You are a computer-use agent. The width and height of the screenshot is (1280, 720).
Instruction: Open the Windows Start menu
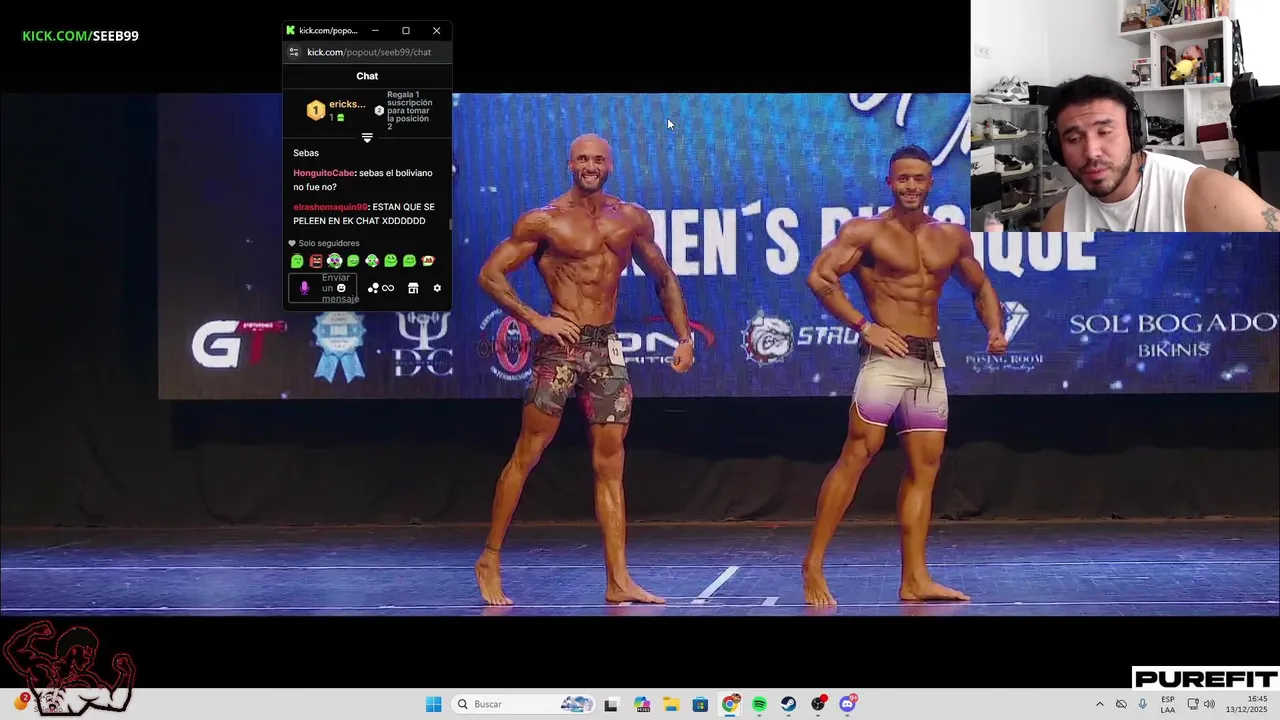[x=433, y=704]
